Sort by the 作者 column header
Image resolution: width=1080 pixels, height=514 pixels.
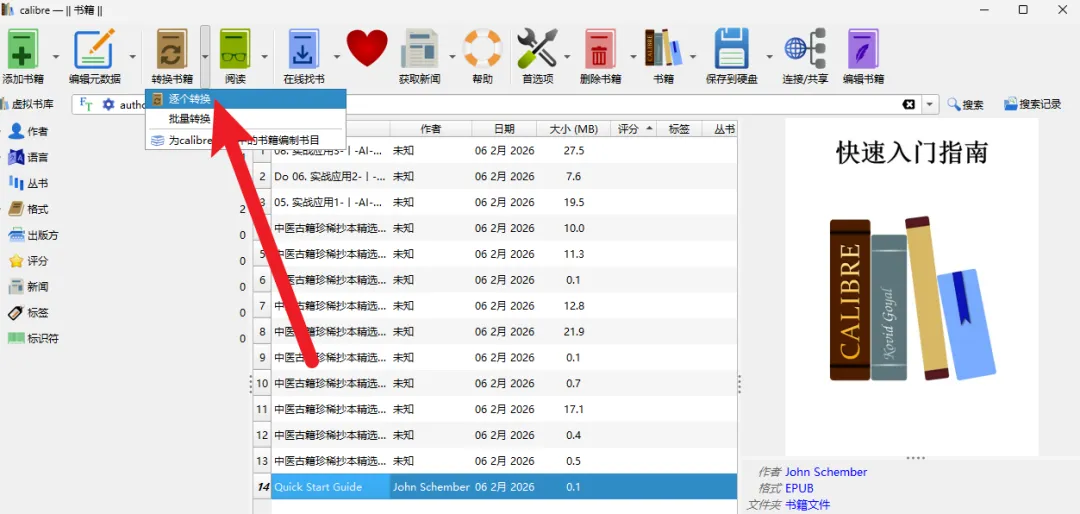[430, 129]
